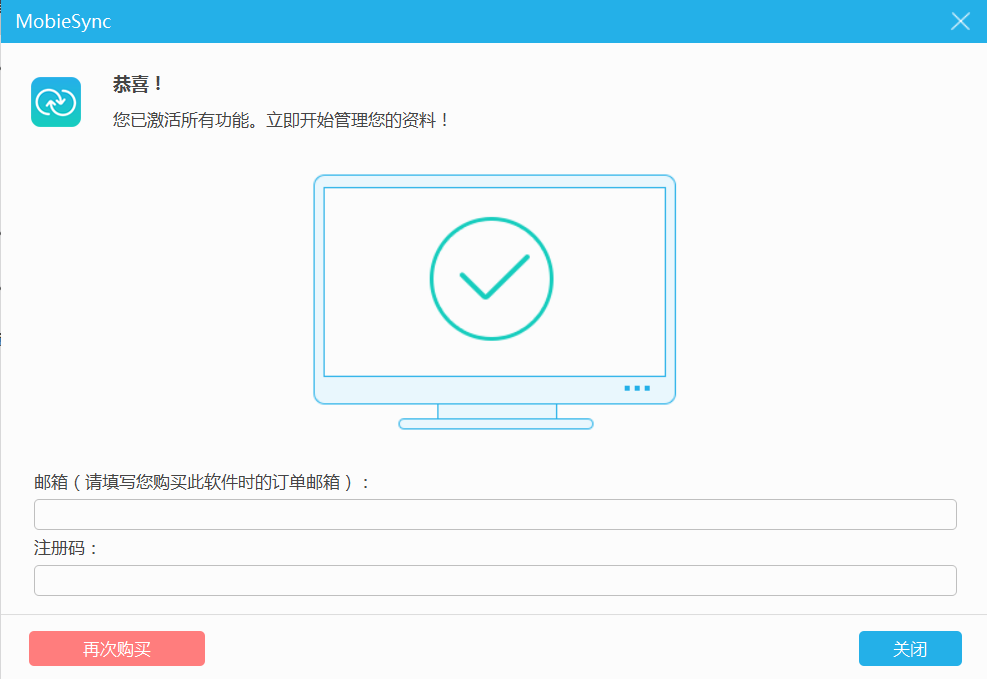Click the teal circle ring outline
987x679 pixels.
[432, 278]
